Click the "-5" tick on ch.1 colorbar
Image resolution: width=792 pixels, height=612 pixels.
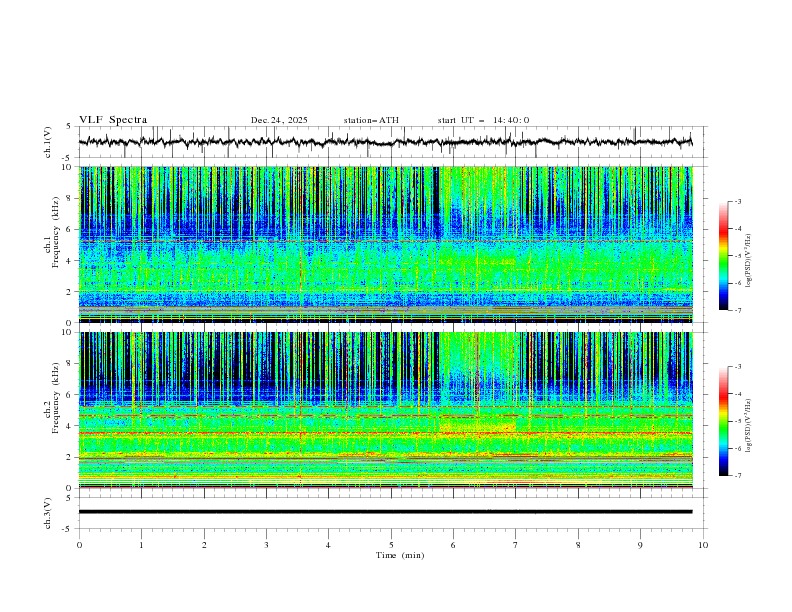pos(738,256)
